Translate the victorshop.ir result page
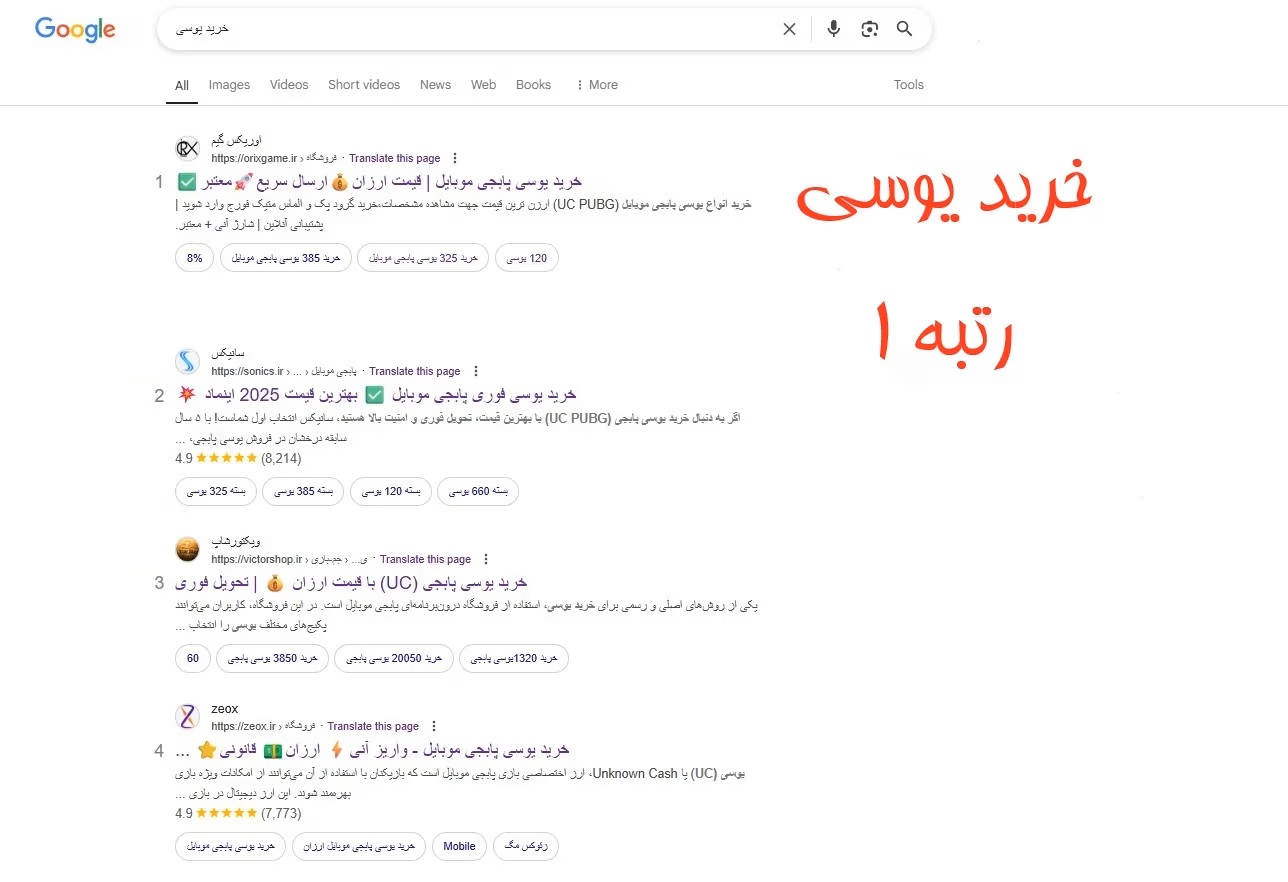The image size is (1288, 882). 425,559
